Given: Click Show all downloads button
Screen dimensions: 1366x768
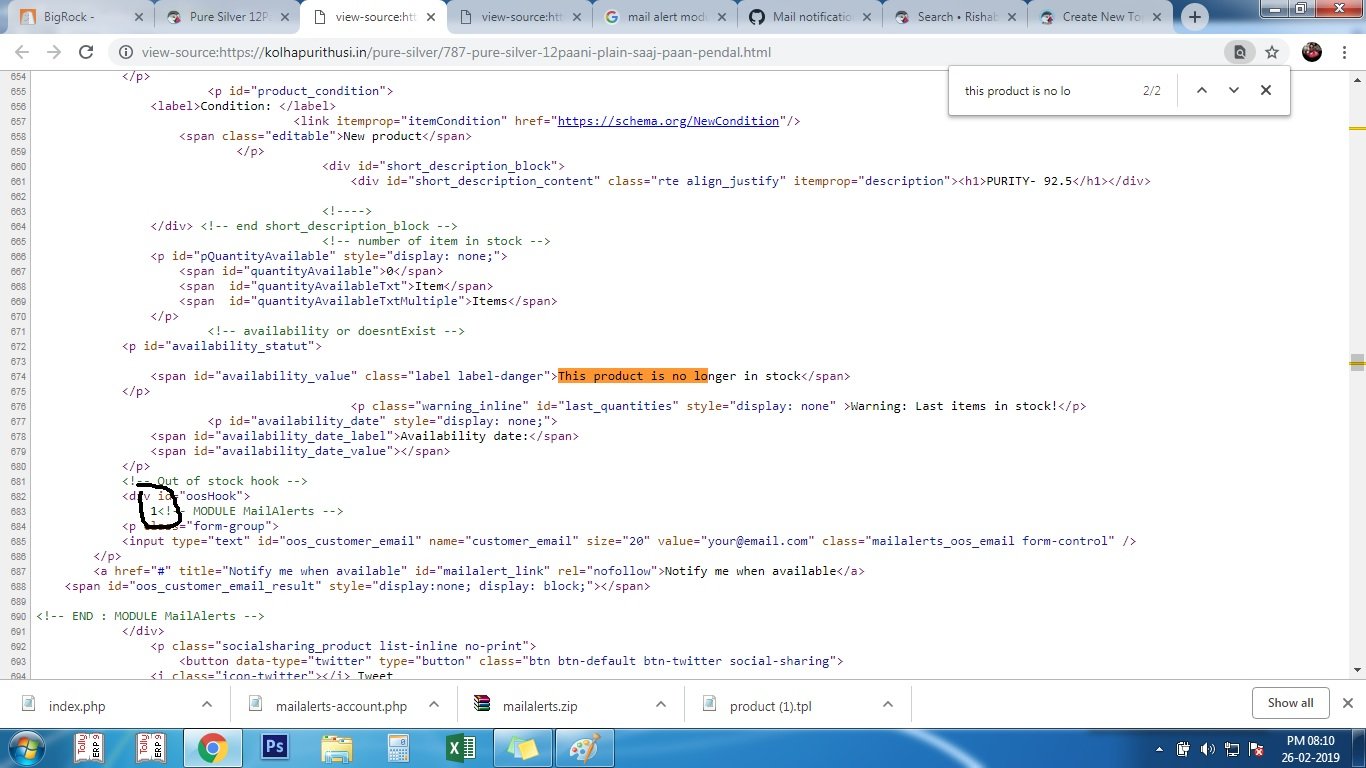Looking at the screenshot, I should click(1291, 703).
